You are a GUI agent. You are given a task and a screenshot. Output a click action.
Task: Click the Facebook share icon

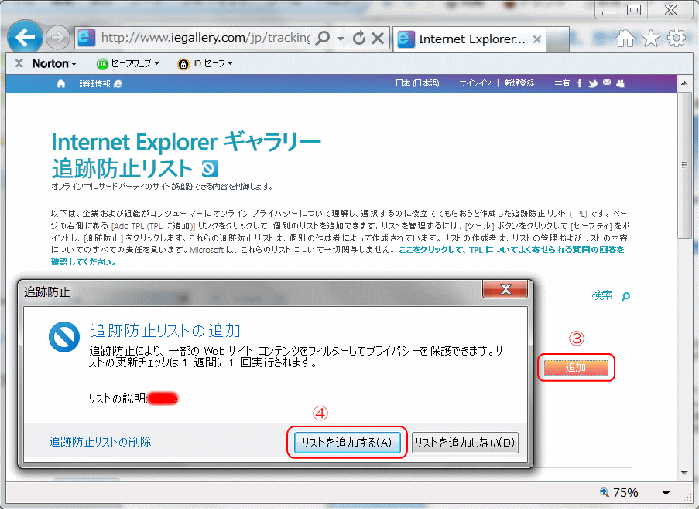579,83
